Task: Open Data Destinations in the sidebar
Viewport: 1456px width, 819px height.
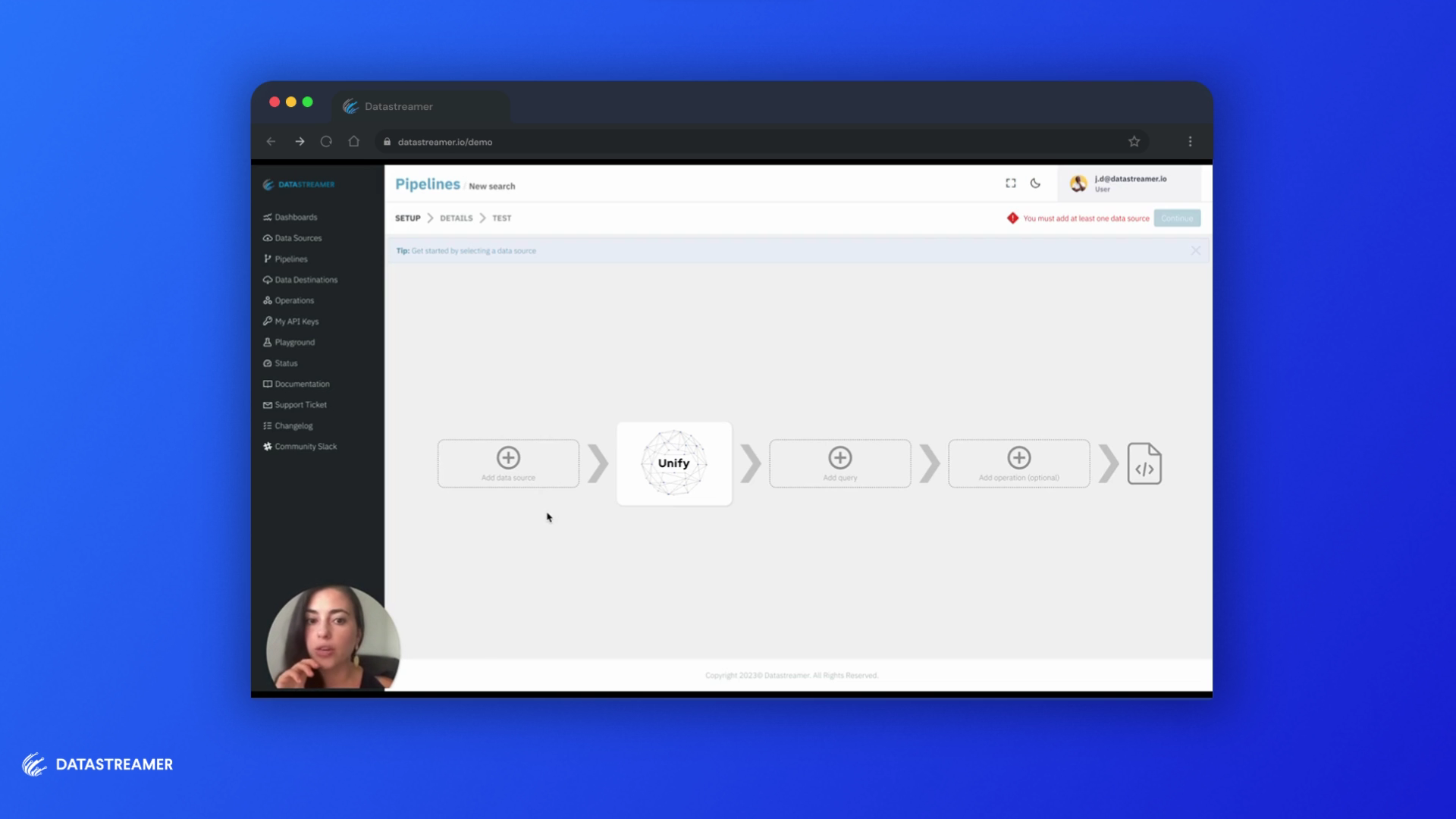Action: [x=306, y=279]
